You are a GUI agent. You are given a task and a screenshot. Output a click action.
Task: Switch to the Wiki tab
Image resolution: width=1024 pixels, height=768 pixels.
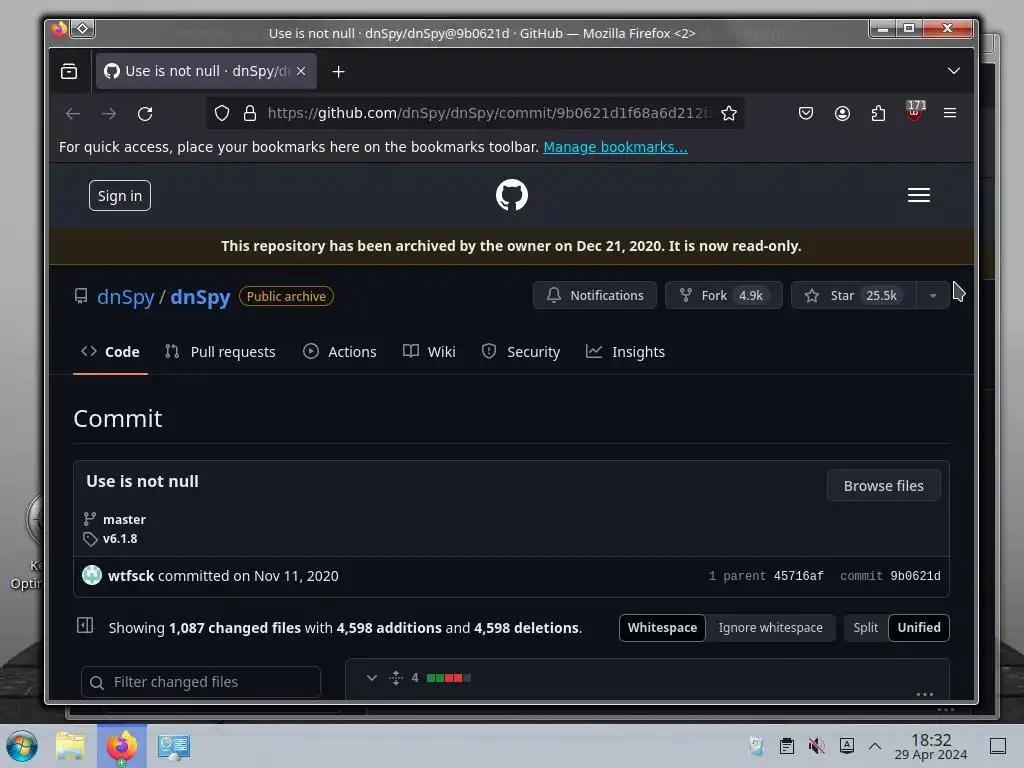[x=429, y=352]
